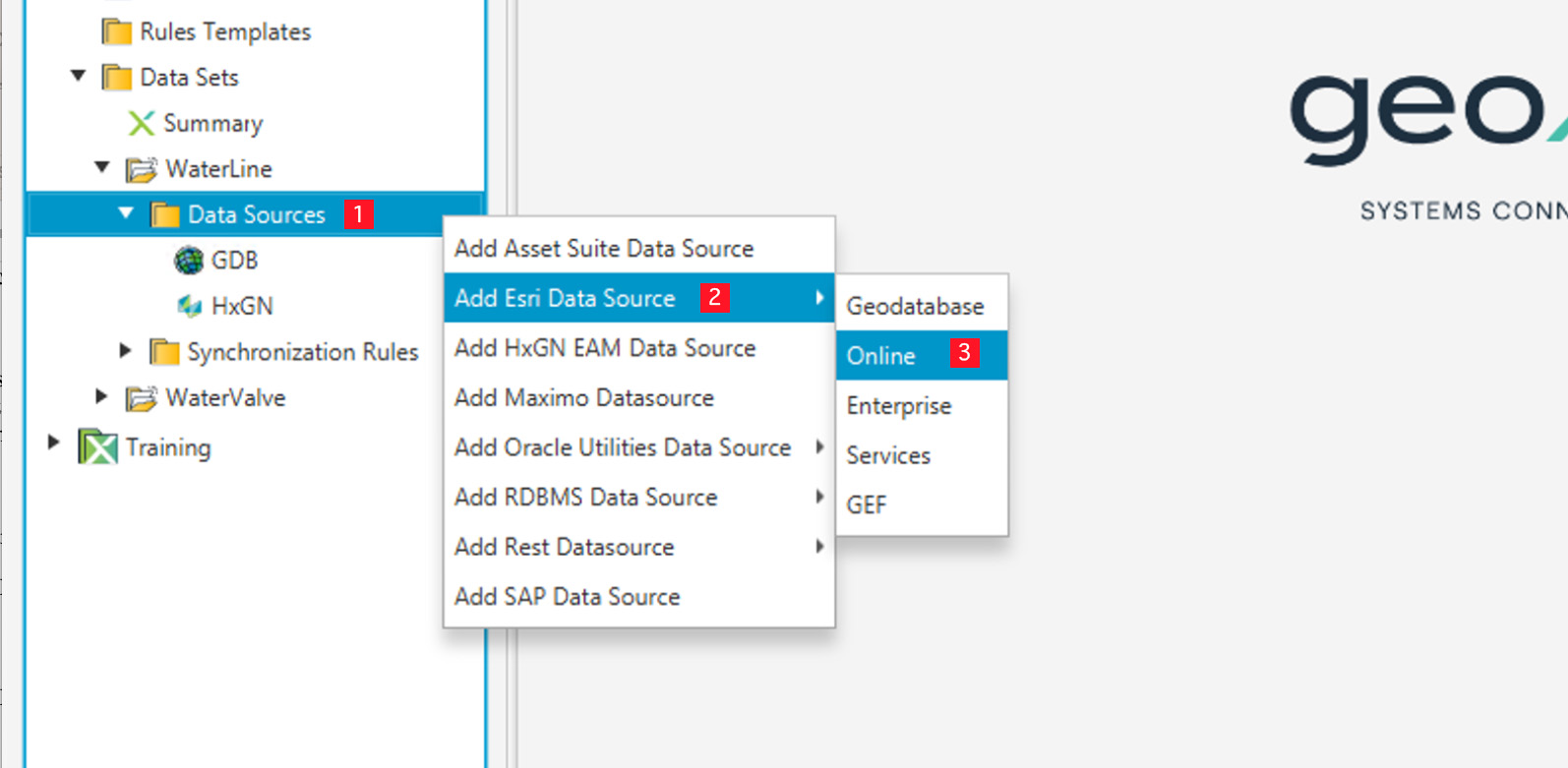Open the Add Esri Data Source submenu
The height and width of the screenshot is (768, 1568).
click(639, 298)
